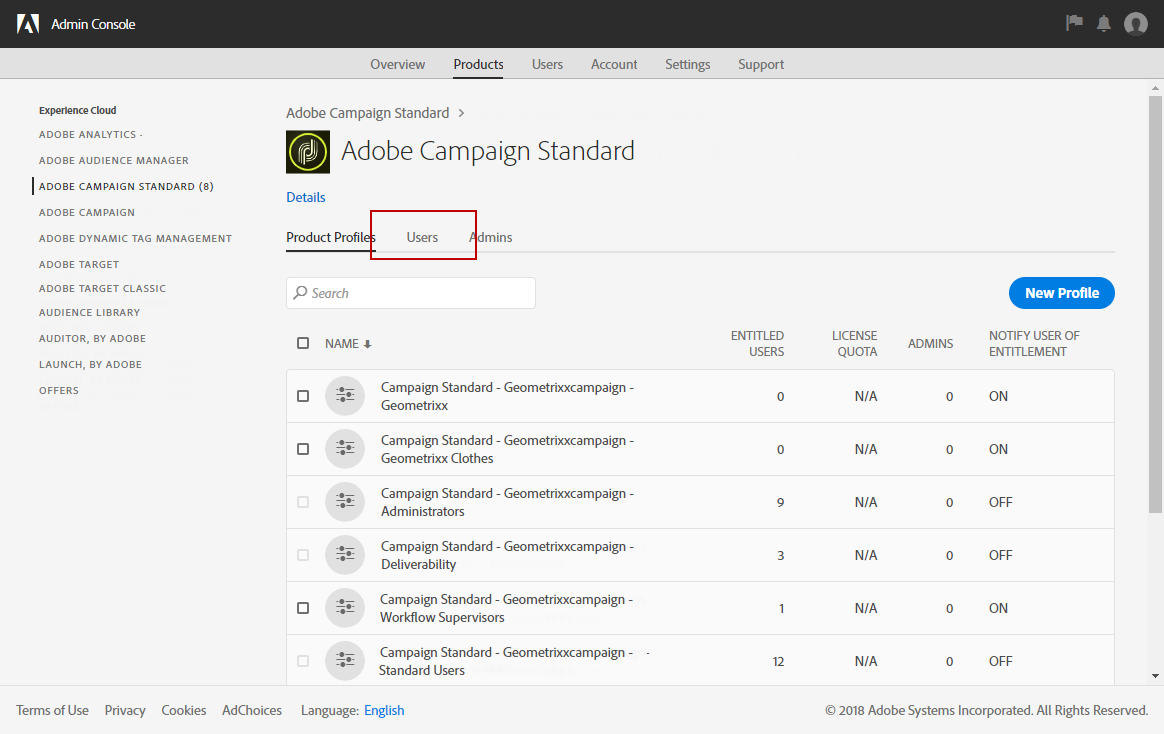Viewport: 1164px width, 734px height.
Task: Open the user profile avatar
Action: point(1135,24)
